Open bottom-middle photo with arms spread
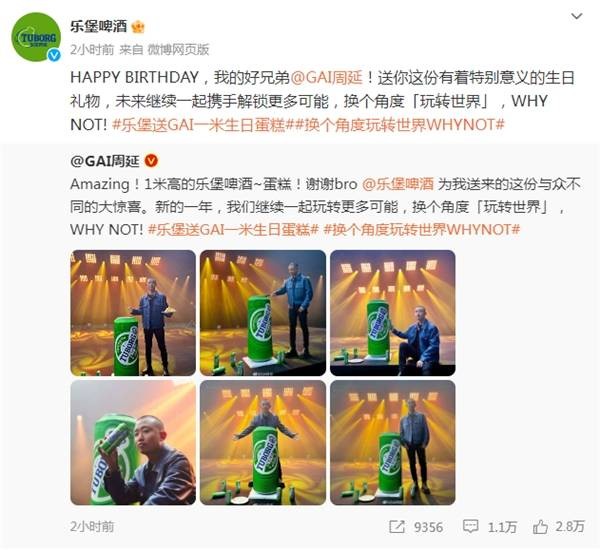 [x=263, y=442]
